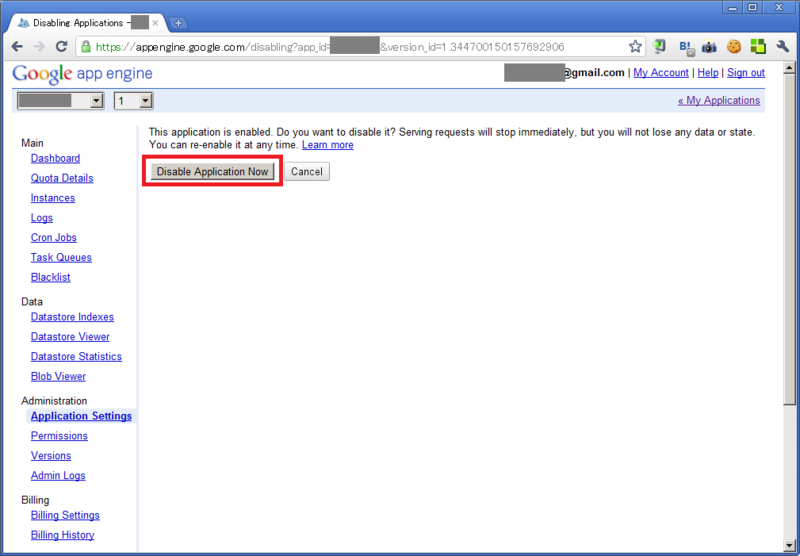Reload the page with the refresh icon
This screenshot has width=800, height=556.
(62, 47)
